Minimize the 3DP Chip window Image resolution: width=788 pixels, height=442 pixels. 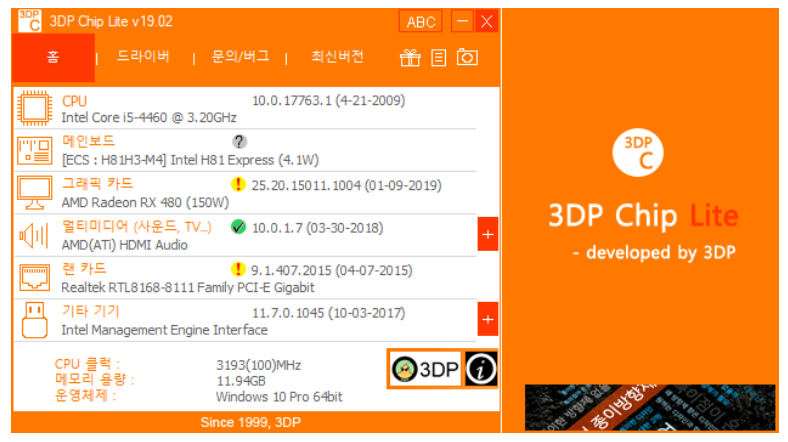(462, 22)
